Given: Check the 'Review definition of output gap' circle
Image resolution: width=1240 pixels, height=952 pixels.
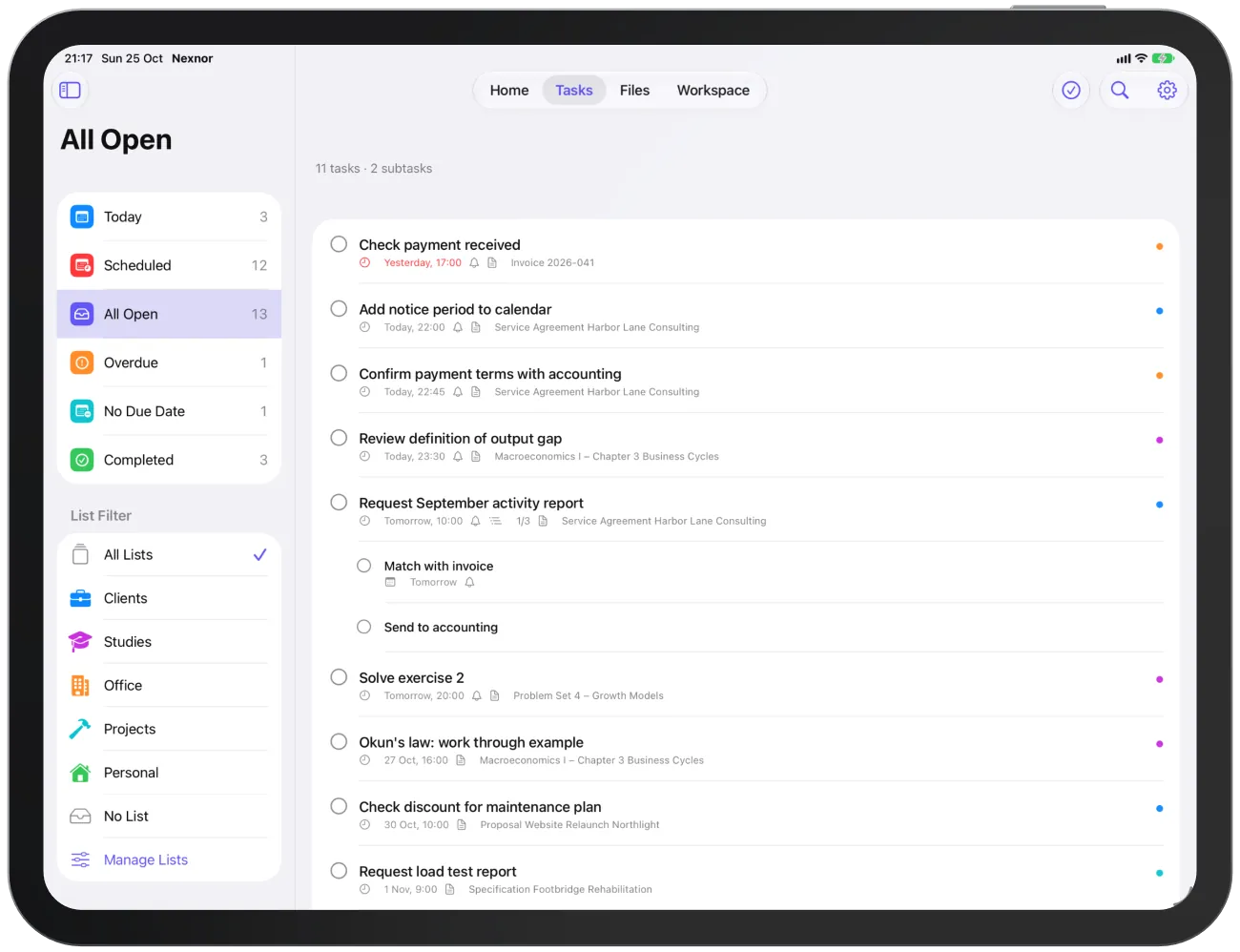Looking at the screenshot, I should (x=339, y=438).
